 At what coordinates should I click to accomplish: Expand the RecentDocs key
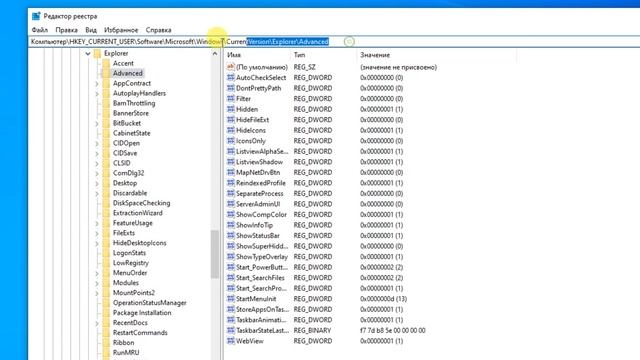click(97, 323)
